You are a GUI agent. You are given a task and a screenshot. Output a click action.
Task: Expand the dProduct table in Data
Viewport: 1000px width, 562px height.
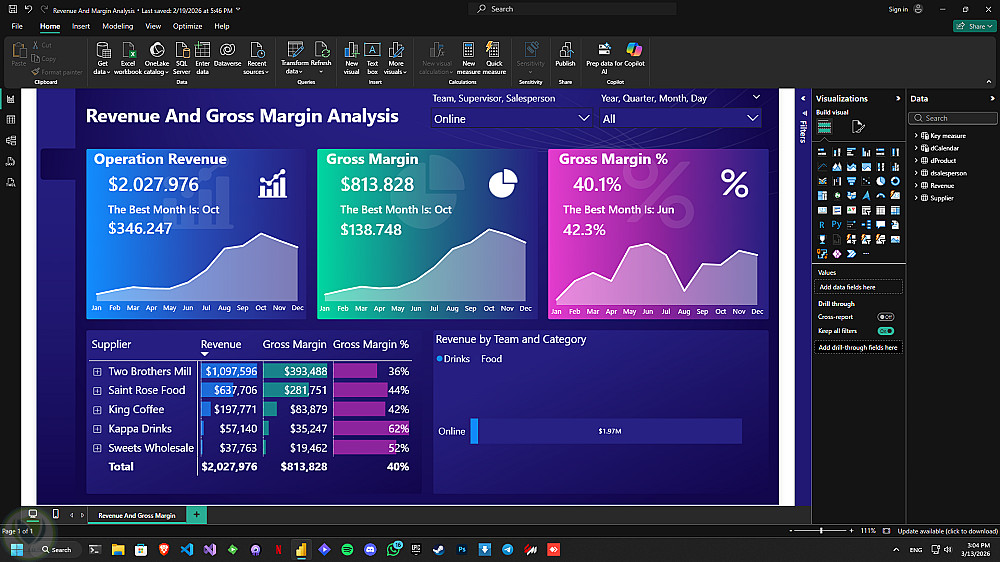[x=916, y=161]
